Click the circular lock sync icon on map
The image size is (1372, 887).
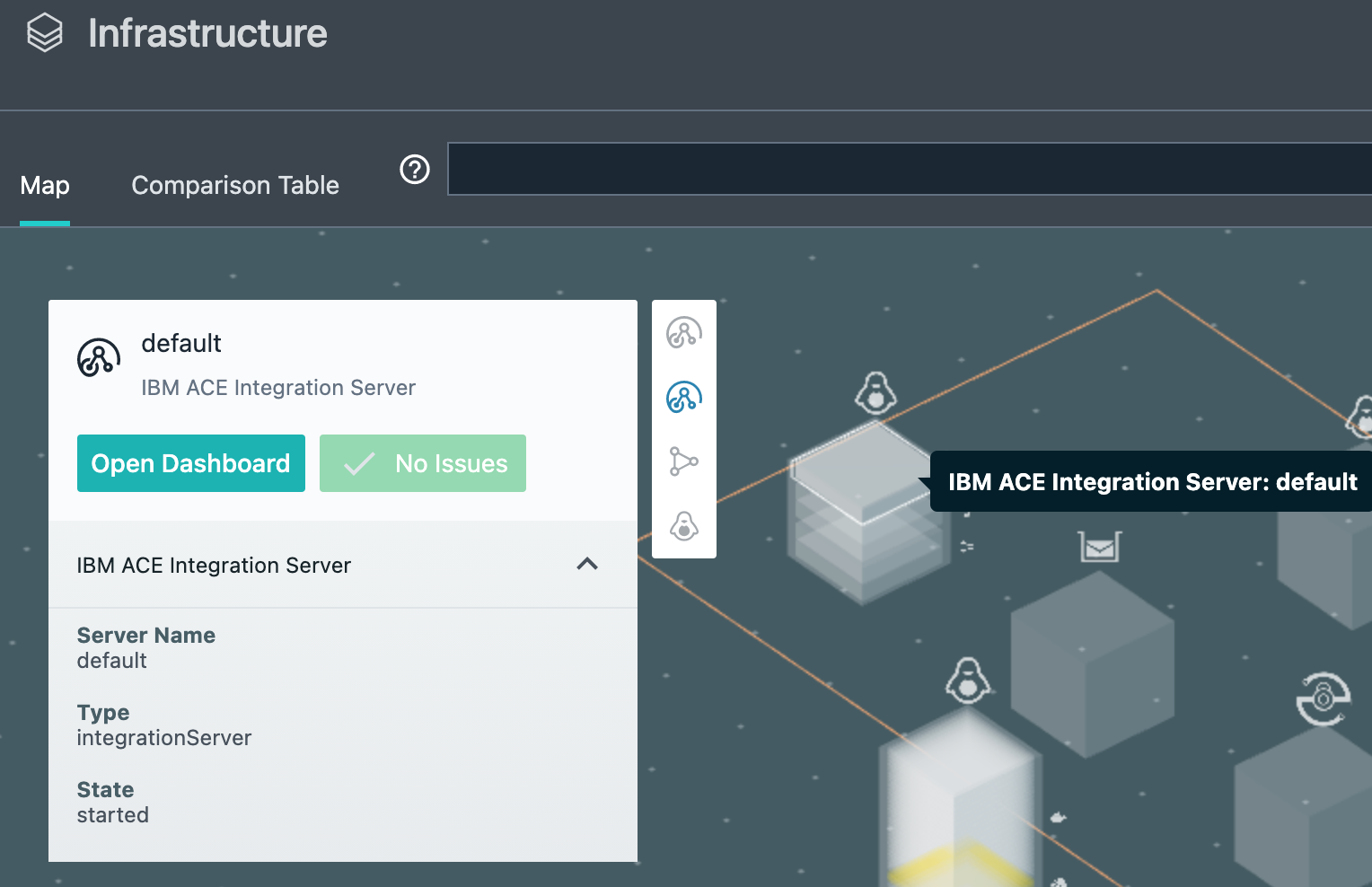pyautogui.click(x=1324, y=698)
